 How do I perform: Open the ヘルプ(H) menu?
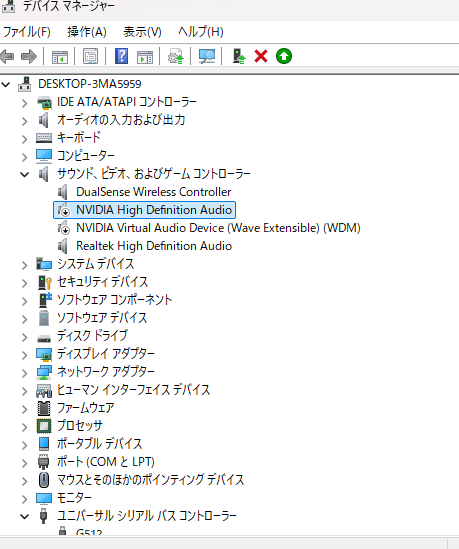(201, 32)
